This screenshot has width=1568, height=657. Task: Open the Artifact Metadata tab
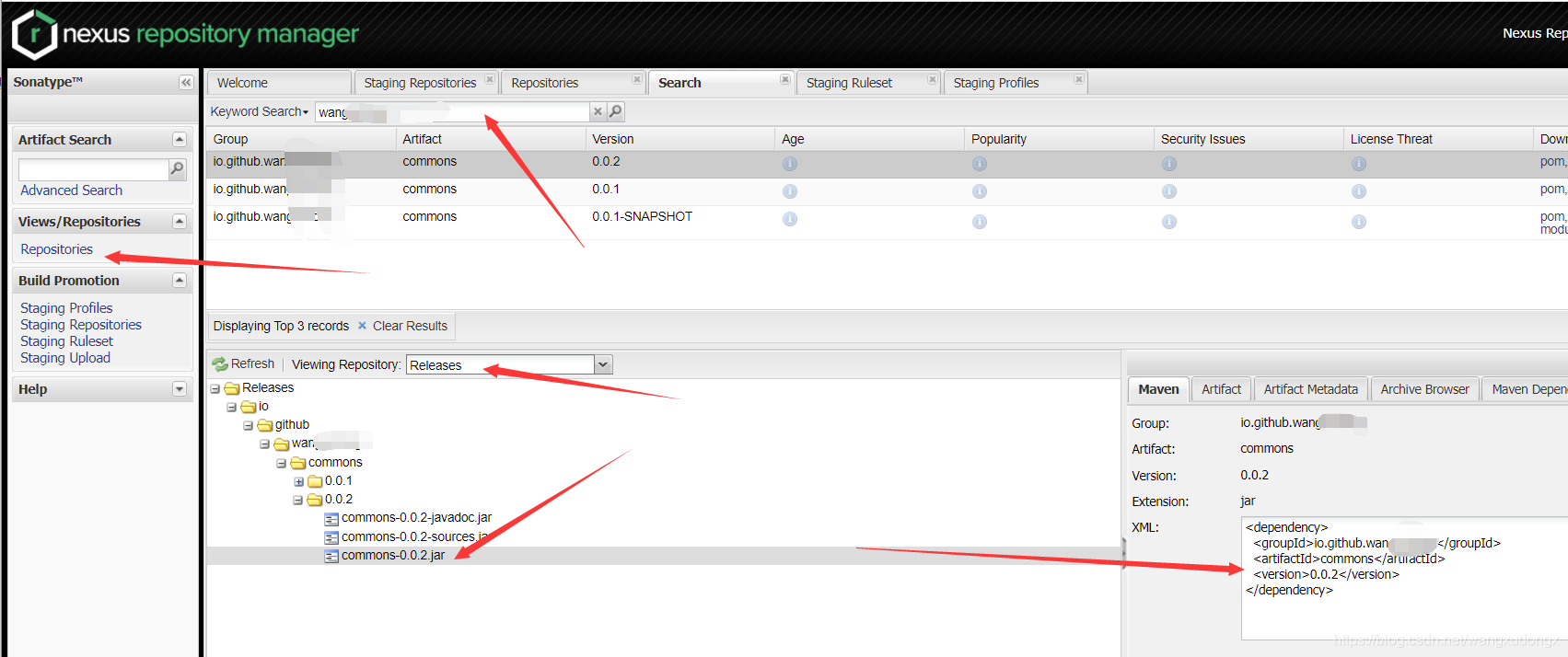pyautogui.click(x=1310, y=389)
